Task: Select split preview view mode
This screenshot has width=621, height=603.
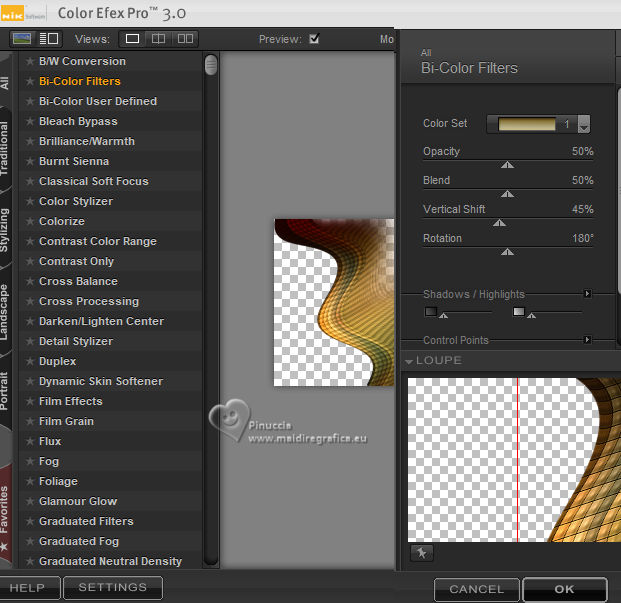Action: (158, 39)
